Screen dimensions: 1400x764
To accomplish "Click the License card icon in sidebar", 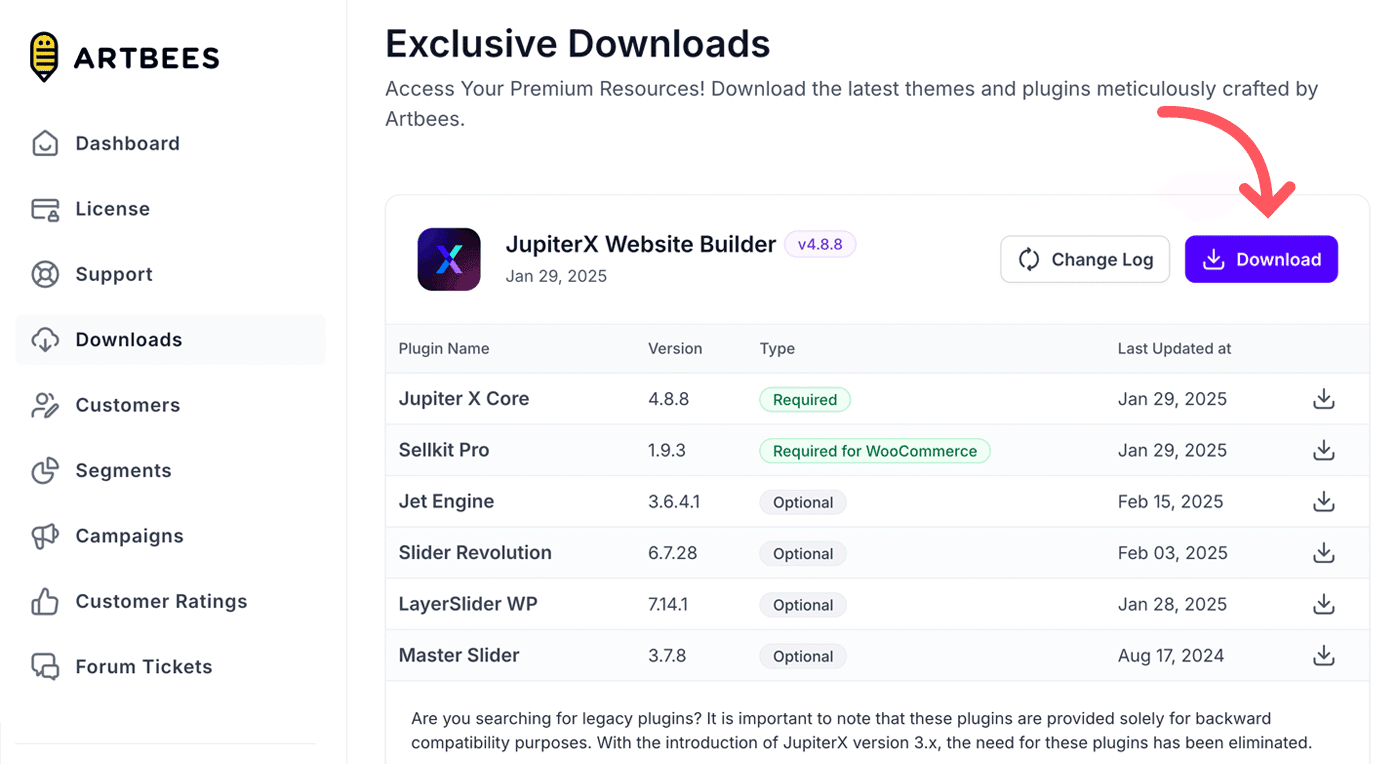I will [45, 209].
